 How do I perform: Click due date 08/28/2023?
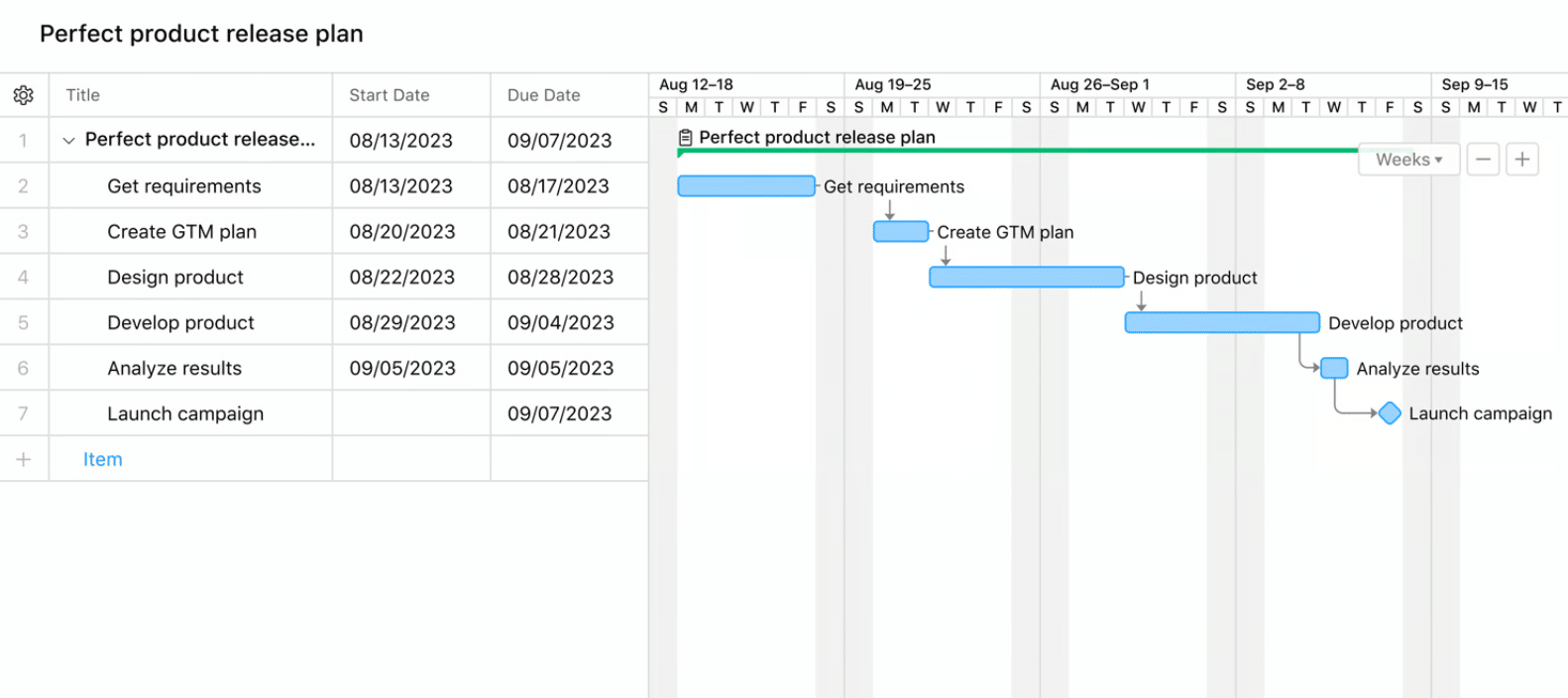pos(570,278)
